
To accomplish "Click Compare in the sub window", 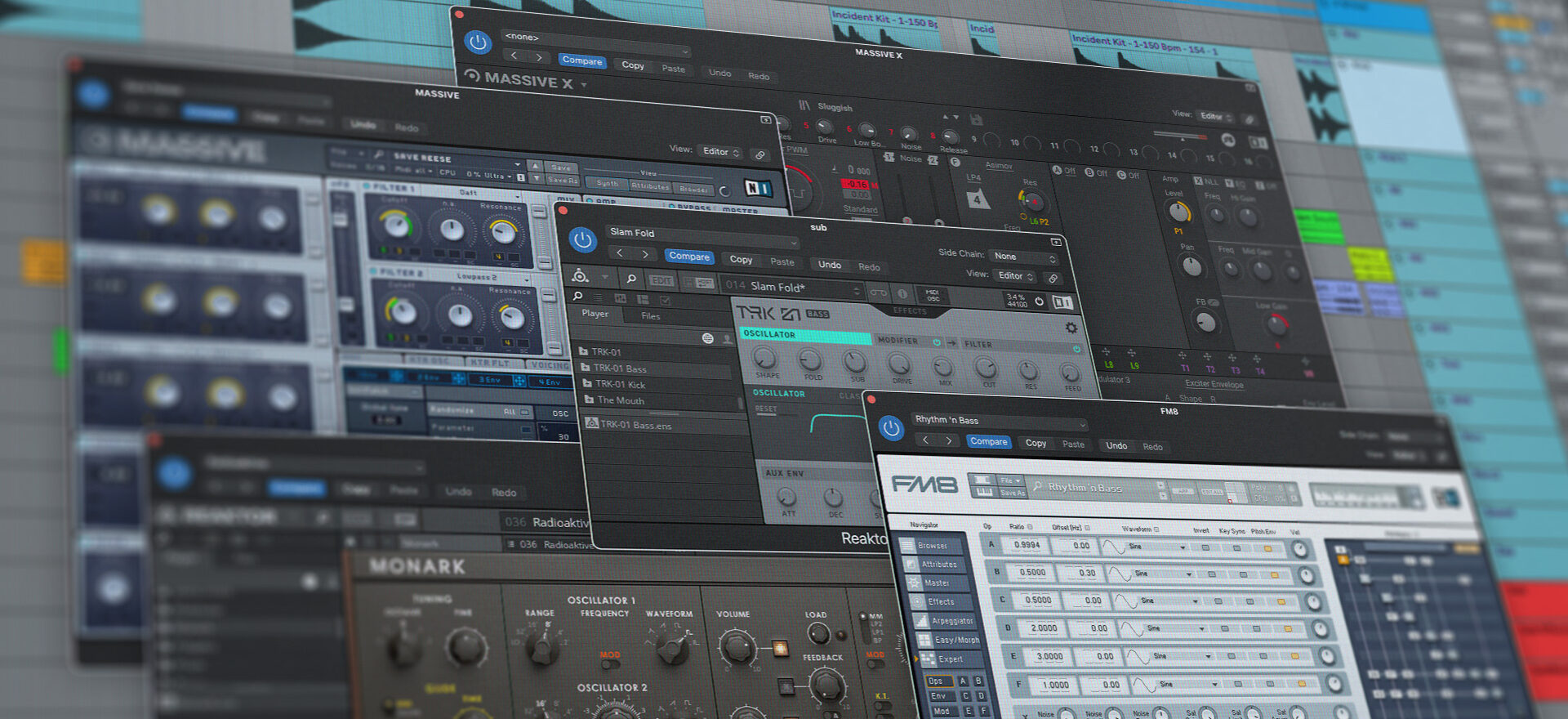I will (689, 257).
